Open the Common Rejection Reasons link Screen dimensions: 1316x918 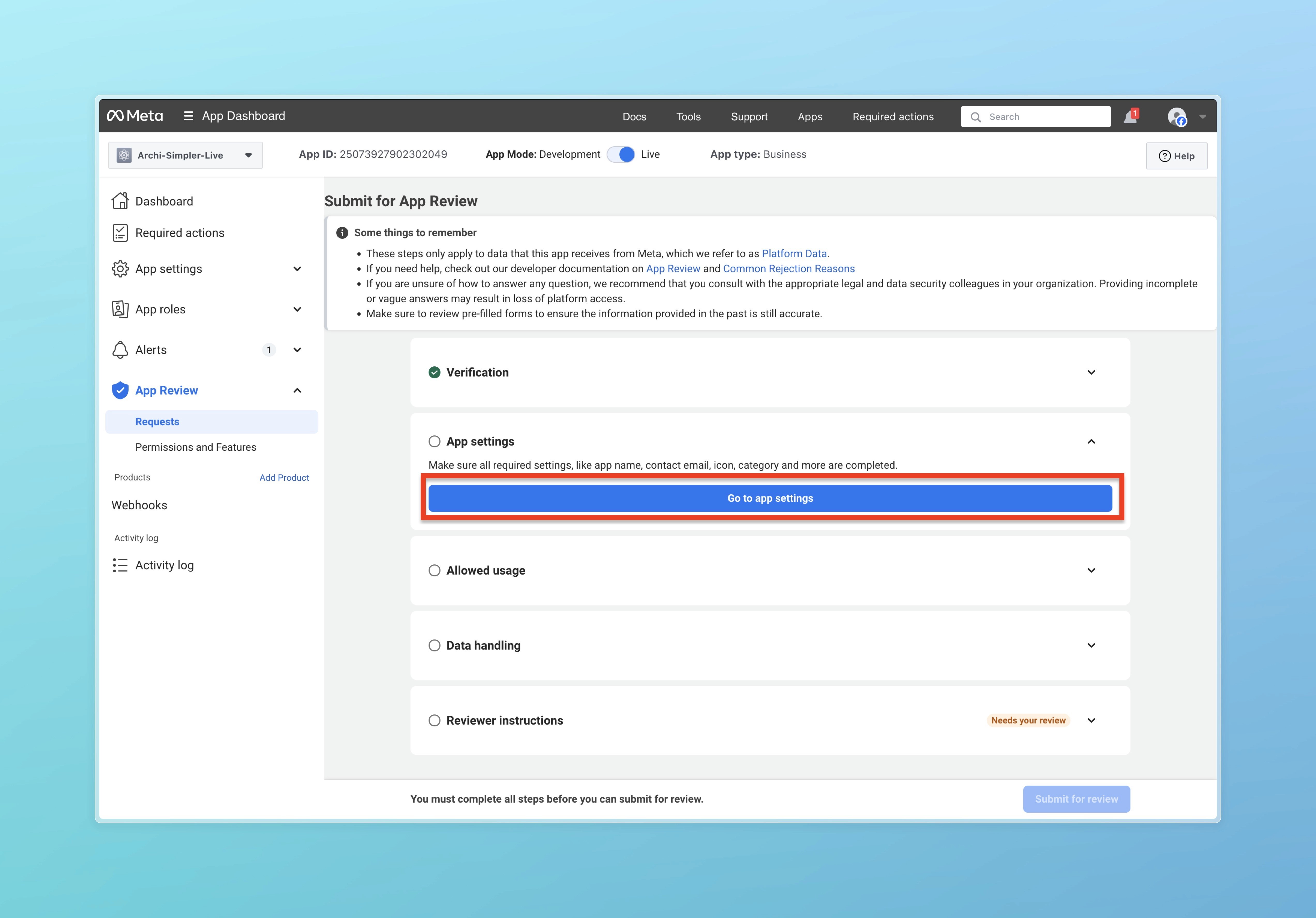(788, 269)
